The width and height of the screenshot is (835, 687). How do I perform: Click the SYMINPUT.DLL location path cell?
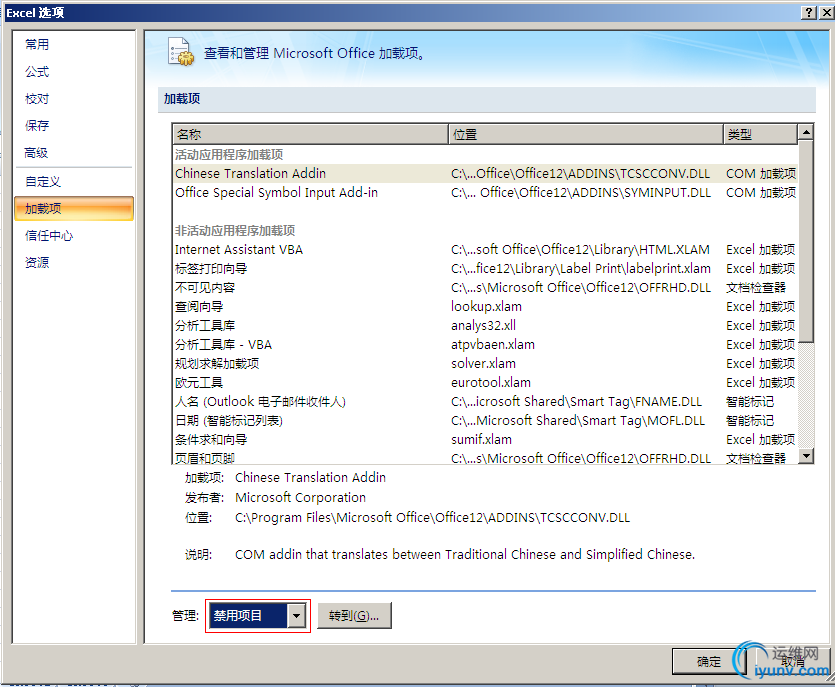(x=580, y=193)
